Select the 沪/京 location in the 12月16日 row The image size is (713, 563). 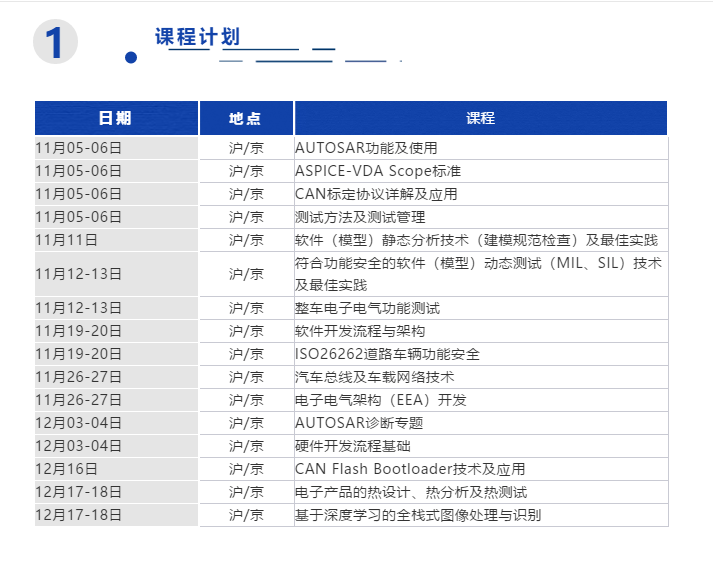click(x=246, y=469)
